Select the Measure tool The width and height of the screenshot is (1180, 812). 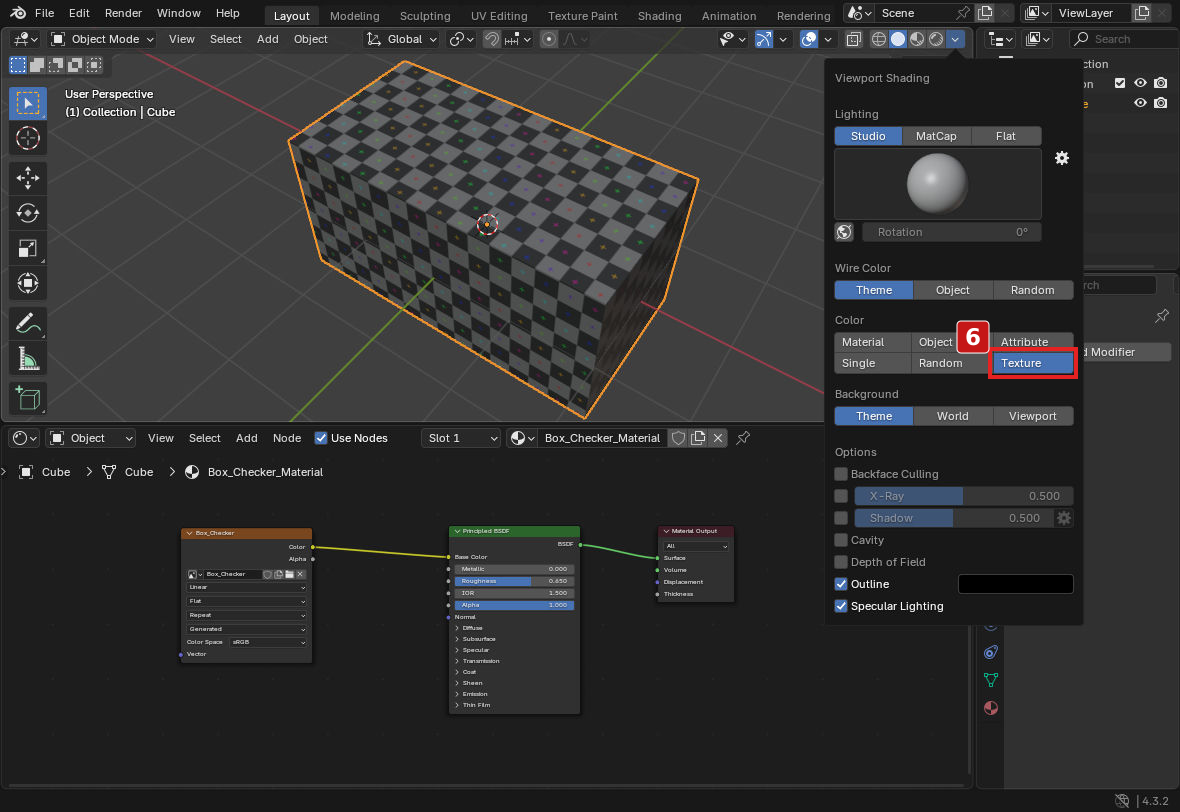[x=28, y=359]
